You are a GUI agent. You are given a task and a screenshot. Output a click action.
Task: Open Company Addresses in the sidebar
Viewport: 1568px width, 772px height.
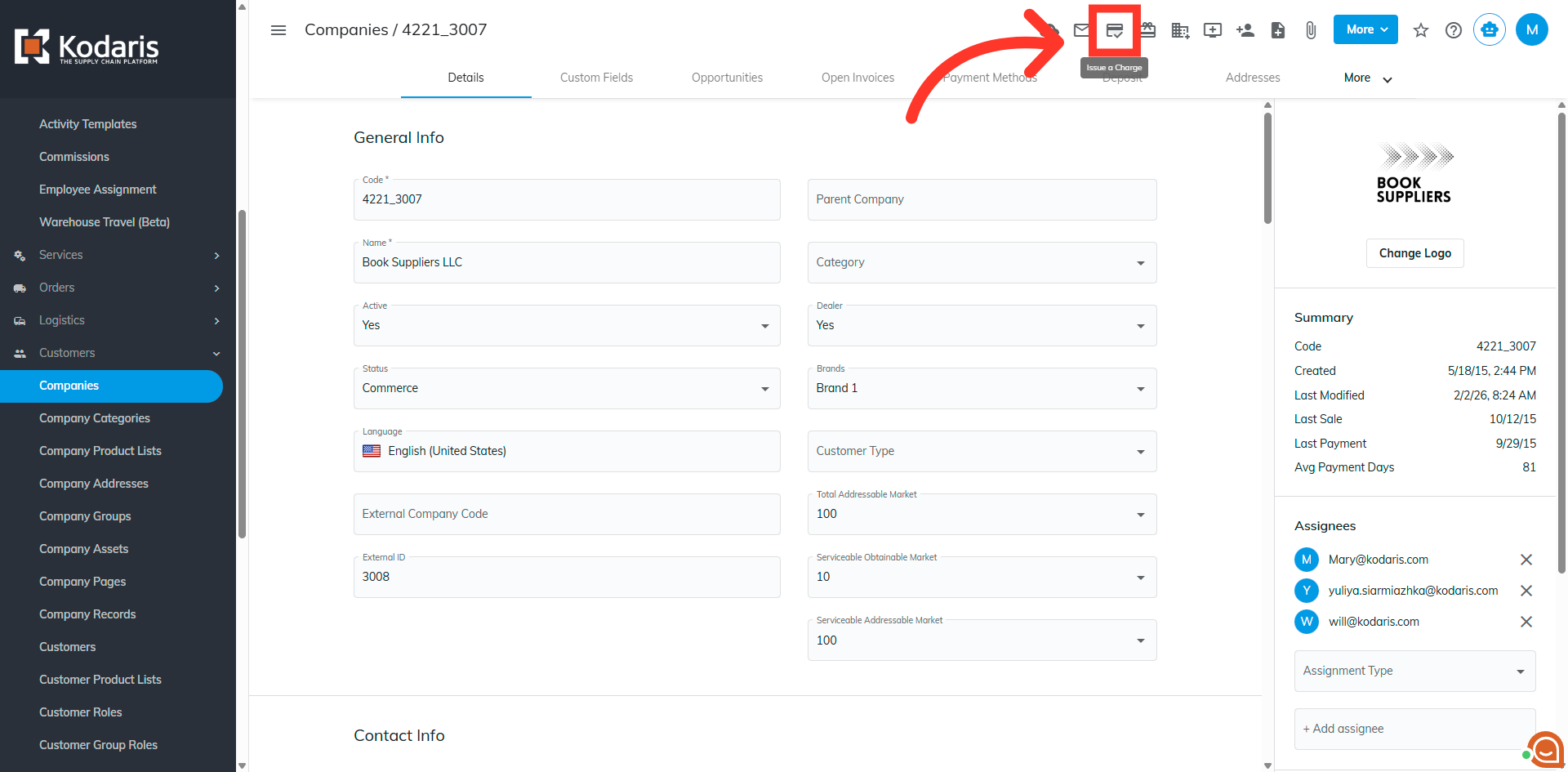[94, 484]
